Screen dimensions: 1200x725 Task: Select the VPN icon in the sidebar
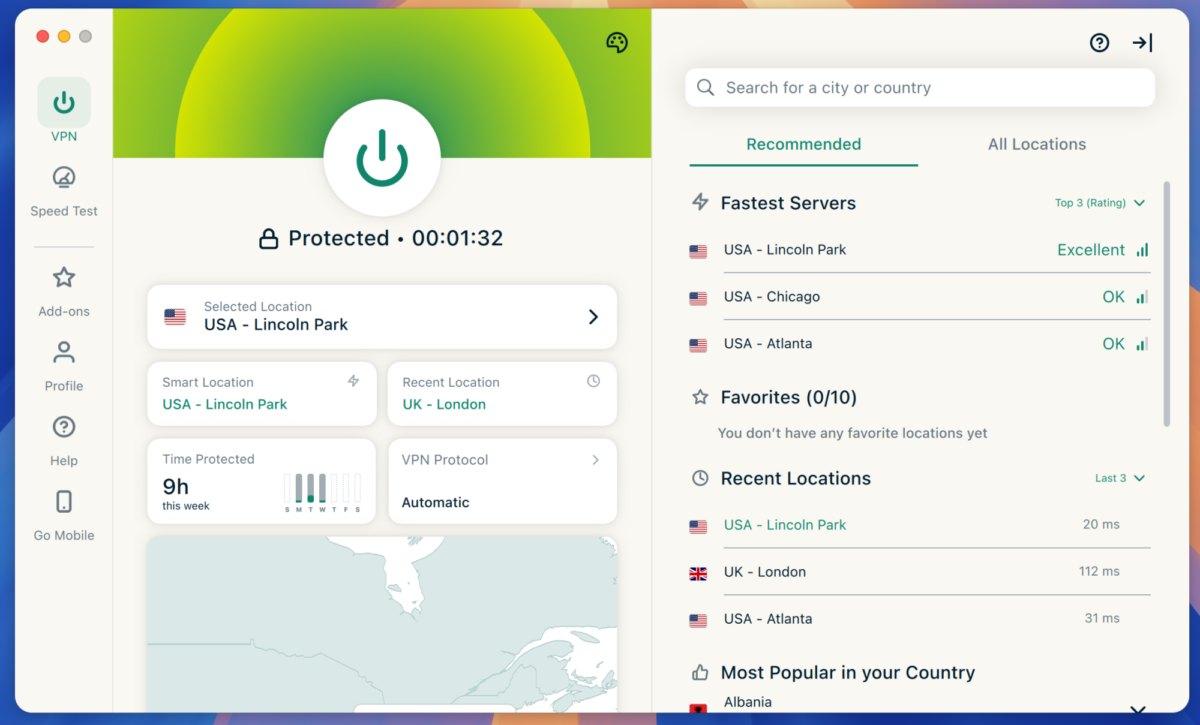coord(63,103)
